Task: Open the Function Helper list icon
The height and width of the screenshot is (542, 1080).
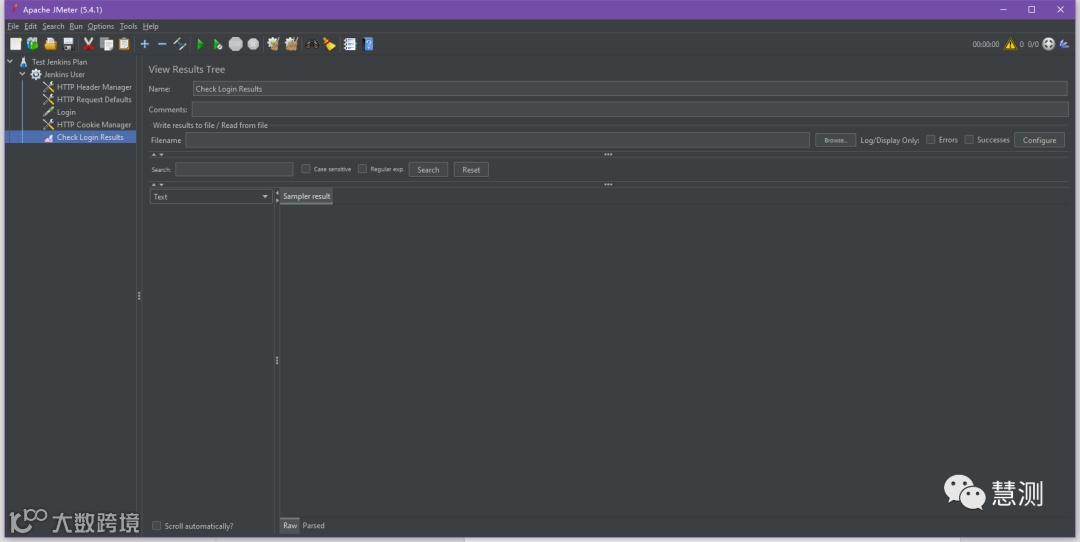Action: pyautogui.click(x=350, y=44)
